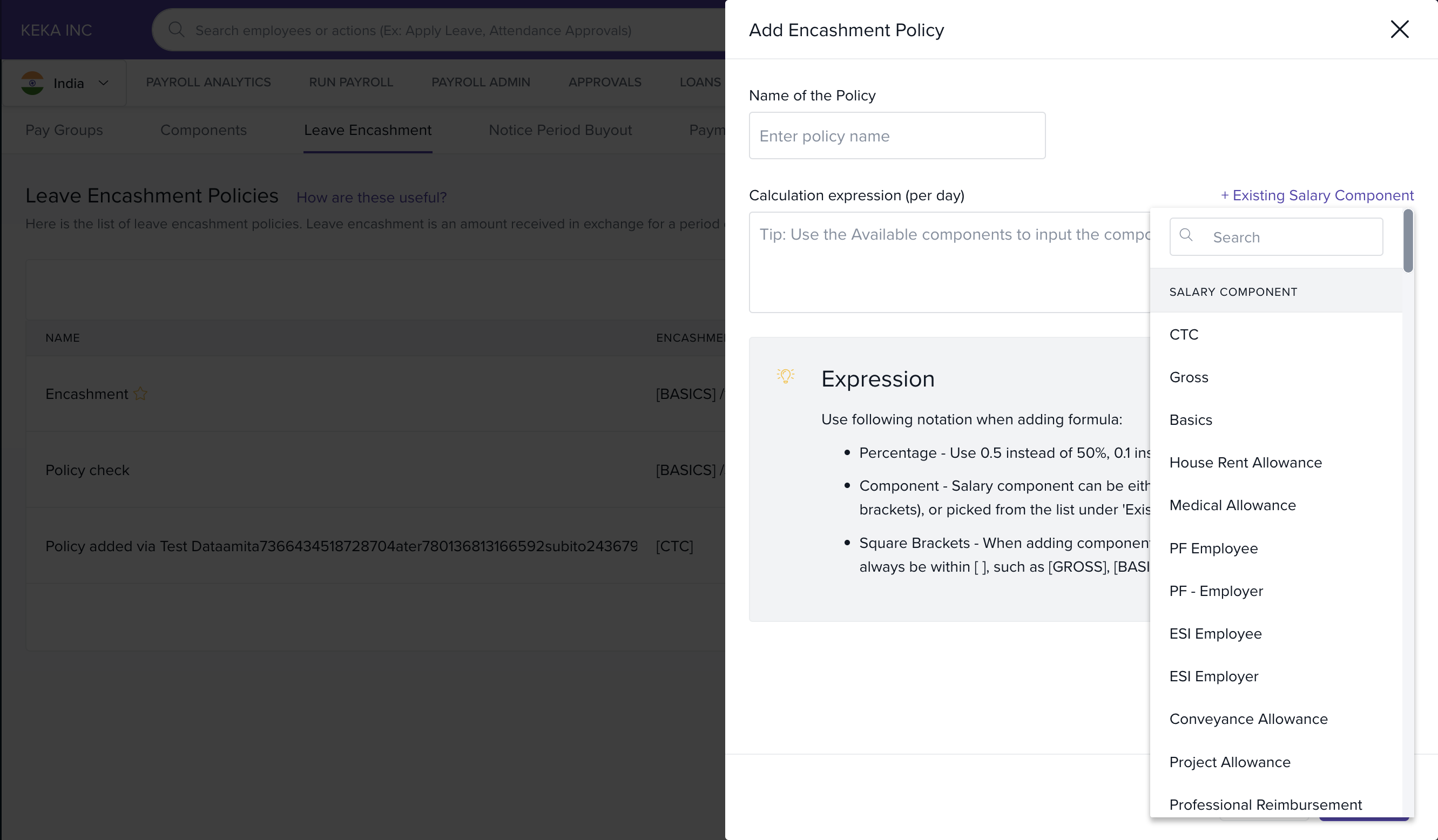
Task: Click the lightbulb icon next to Expression
Action: coord(785,376)
